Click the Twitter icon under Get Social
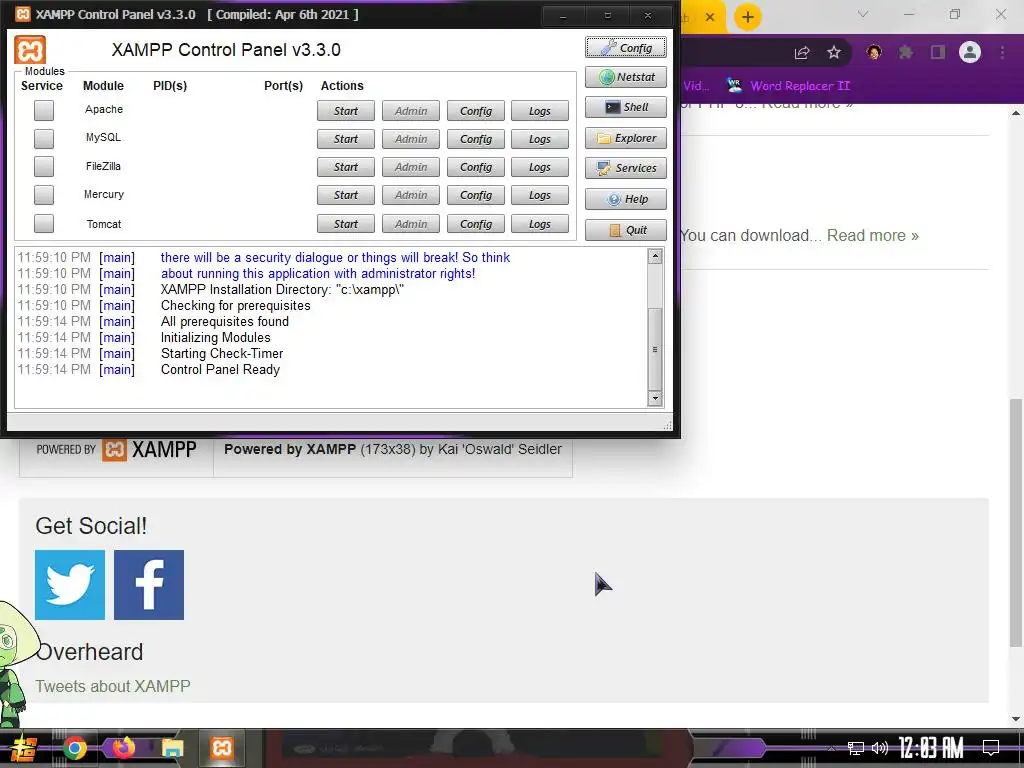 point(70,584)
